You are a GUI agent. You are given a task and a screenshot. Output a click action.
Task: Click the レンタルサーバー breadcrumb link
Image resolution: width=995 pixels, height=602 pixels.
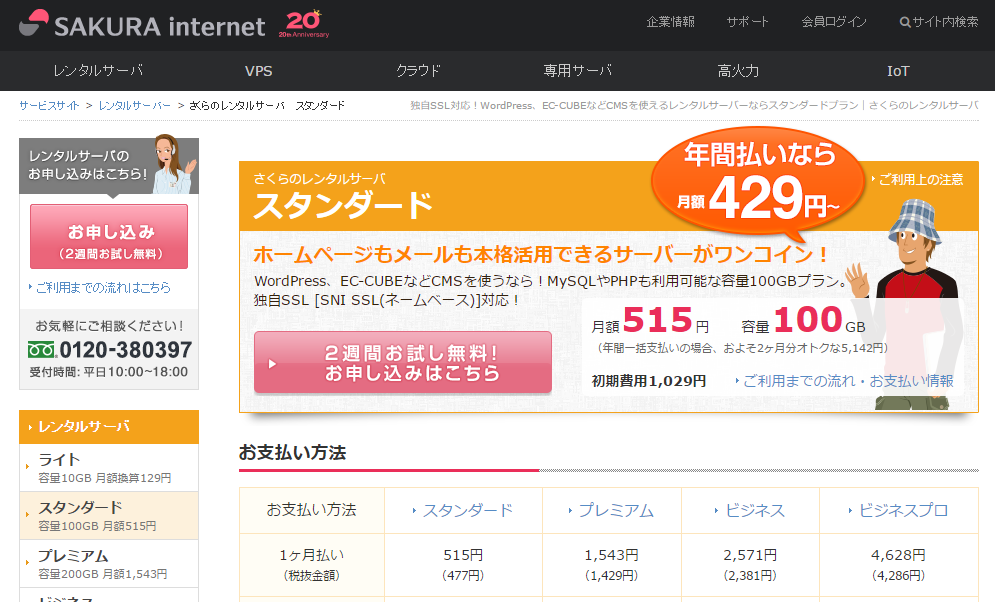point(135,105)
